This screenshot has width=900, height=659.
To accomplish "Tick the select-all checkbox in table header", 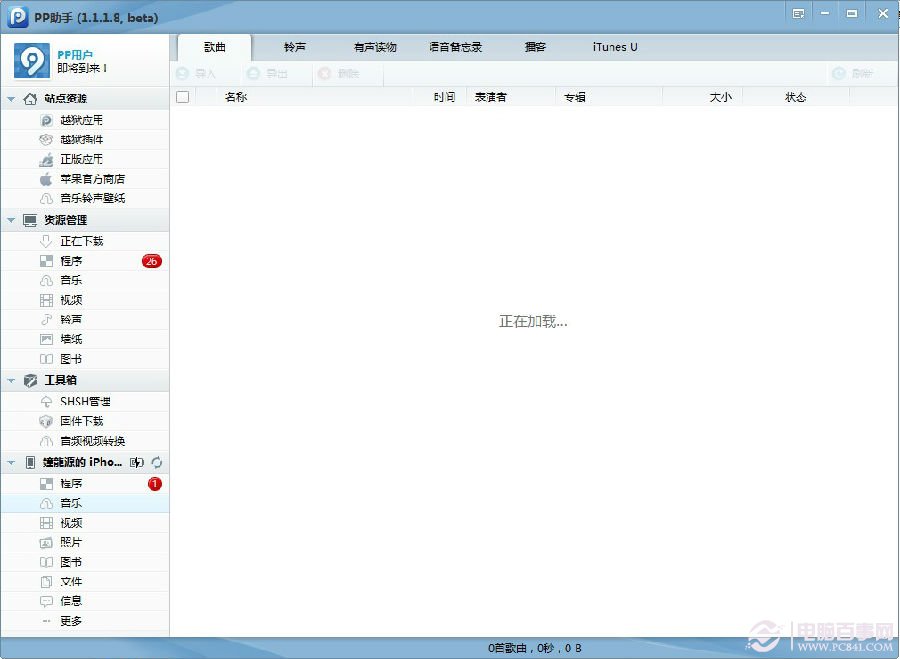I will click(182, 97).
